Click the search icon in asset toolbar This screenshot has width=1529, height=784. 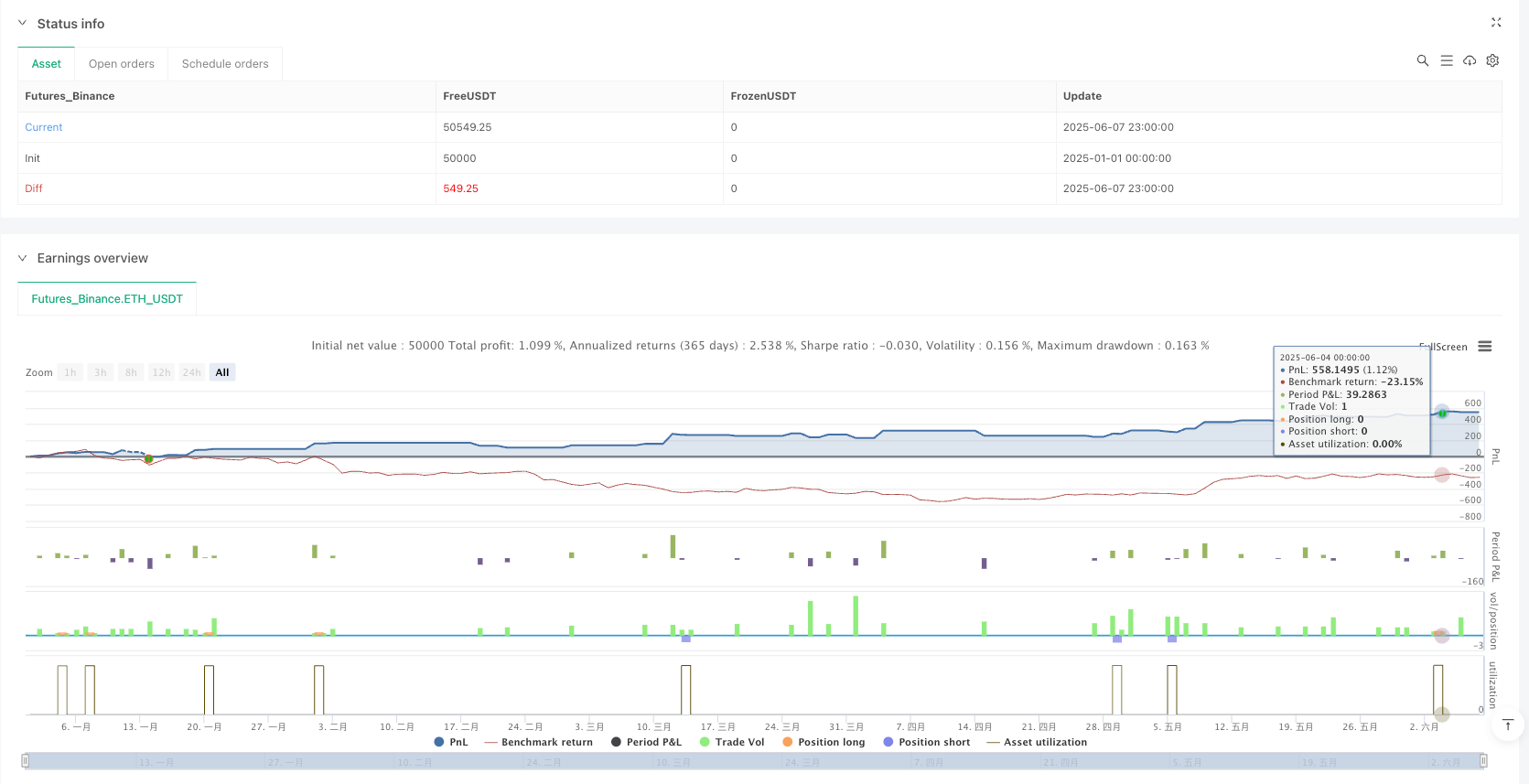coord(1422,60)
